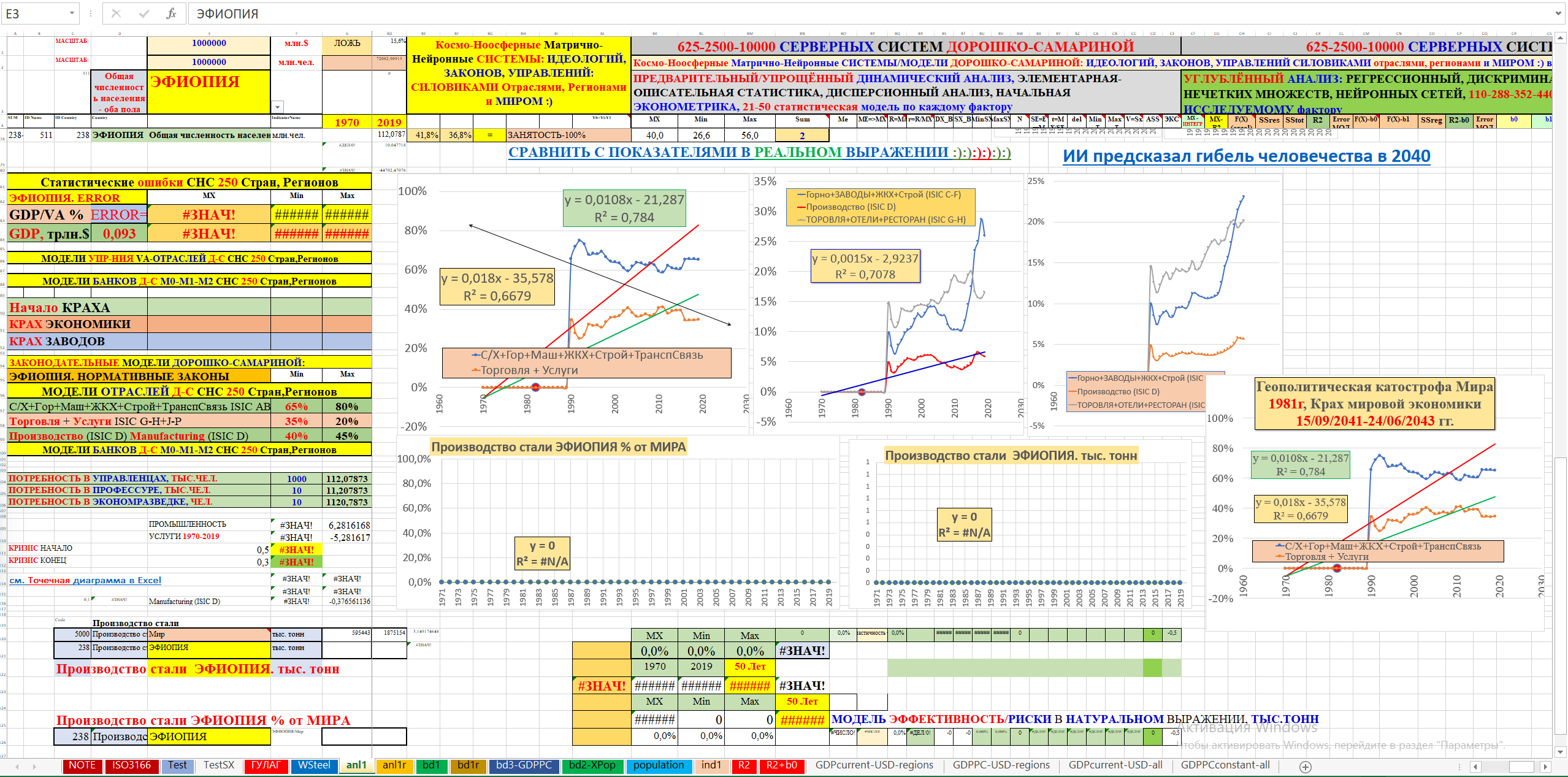This screenshot has height=777, width=1568.
Task: Click the Insert Function fx icon
Action: coord(171,13)
